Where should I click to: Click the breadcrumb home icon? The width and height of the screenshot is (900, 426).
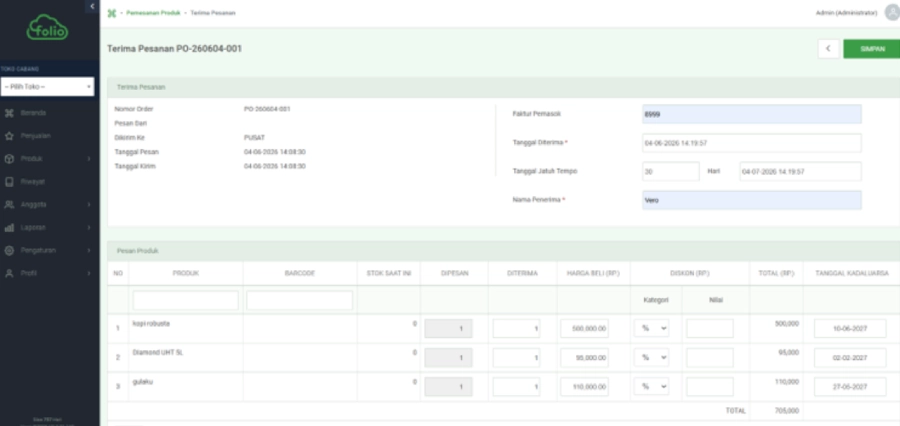point(112,13)
